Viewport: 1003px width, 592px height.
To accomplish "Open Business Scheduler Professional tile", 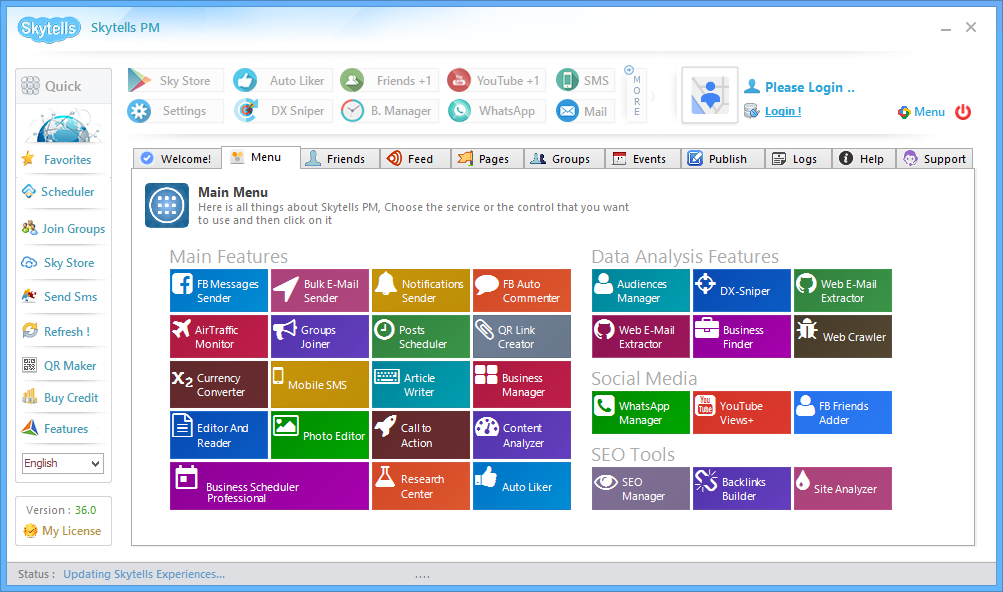I will 269,486.
